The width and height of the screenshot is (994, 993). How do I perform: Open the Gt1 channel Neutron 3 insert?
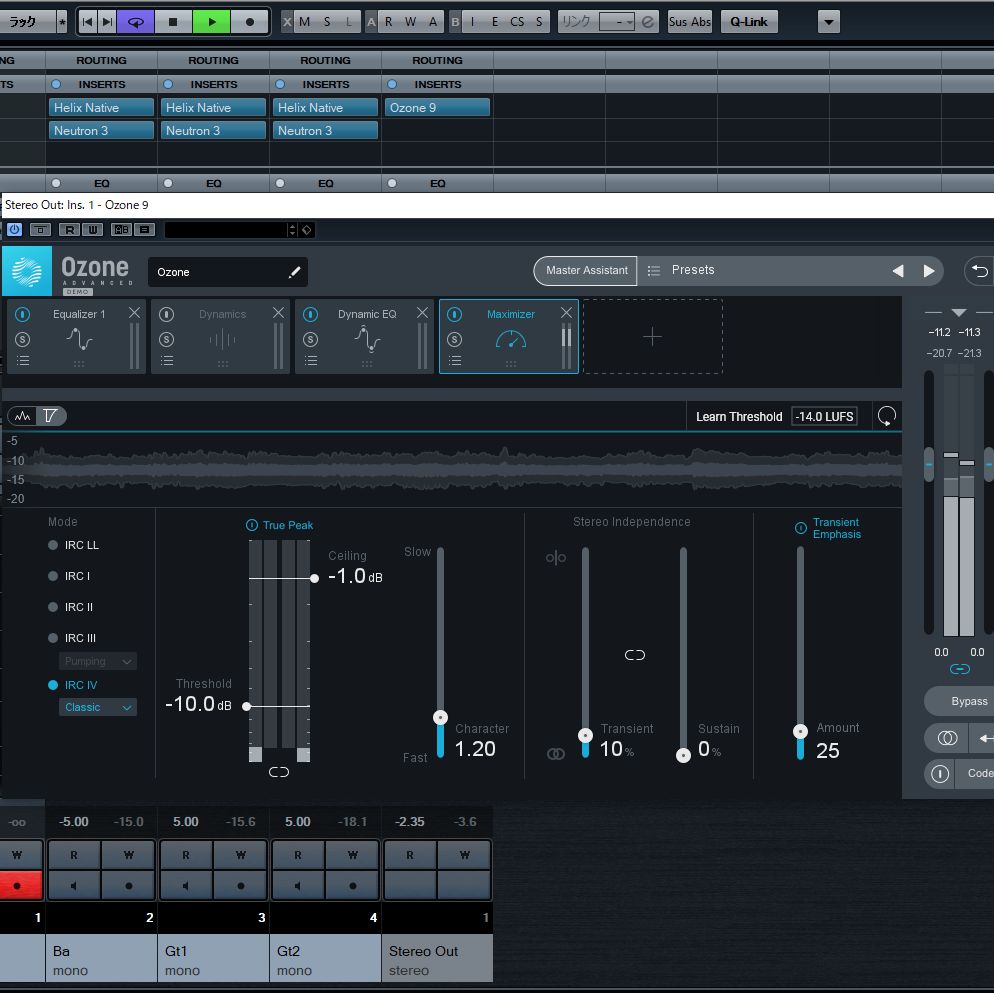coord(213,130)
